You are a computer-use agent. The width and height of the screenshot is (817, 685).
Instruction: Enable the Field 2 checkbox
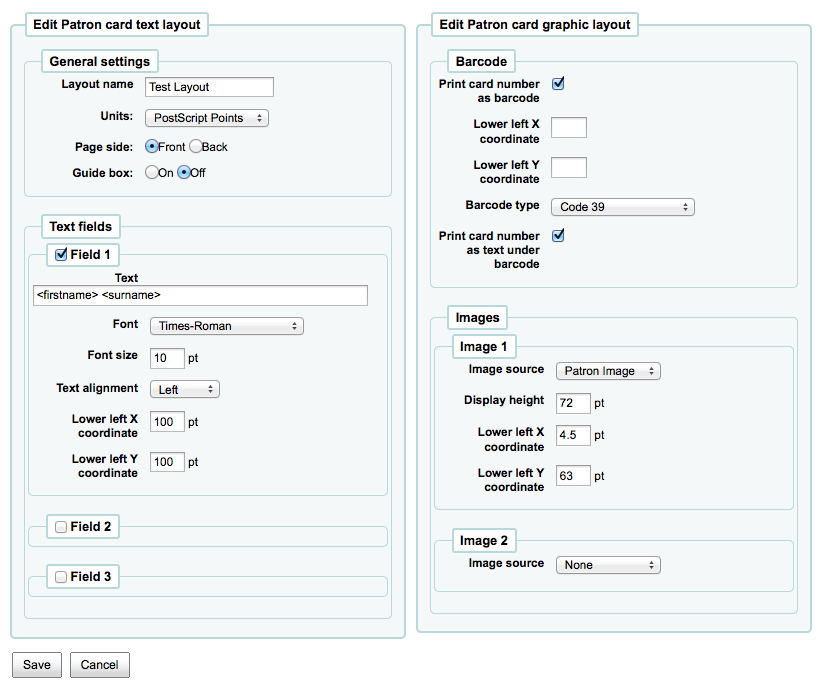click(61, 527)
